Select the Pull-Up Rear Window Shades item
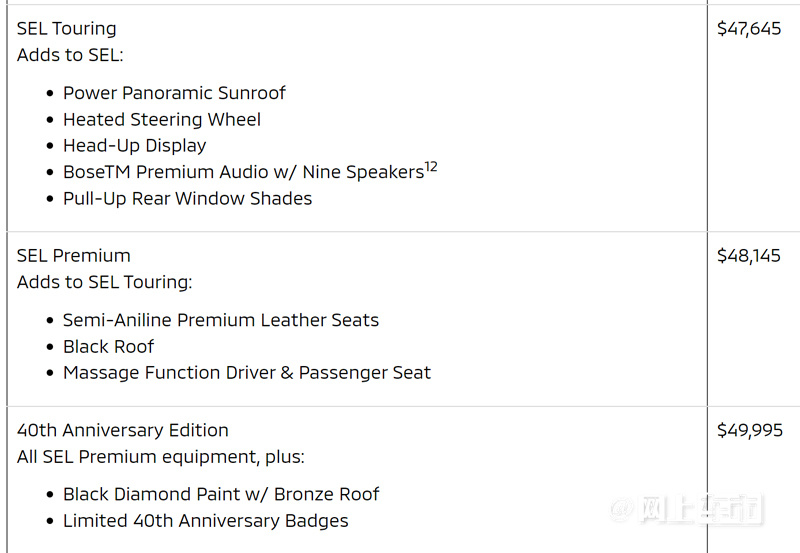 tap(187, 198)
